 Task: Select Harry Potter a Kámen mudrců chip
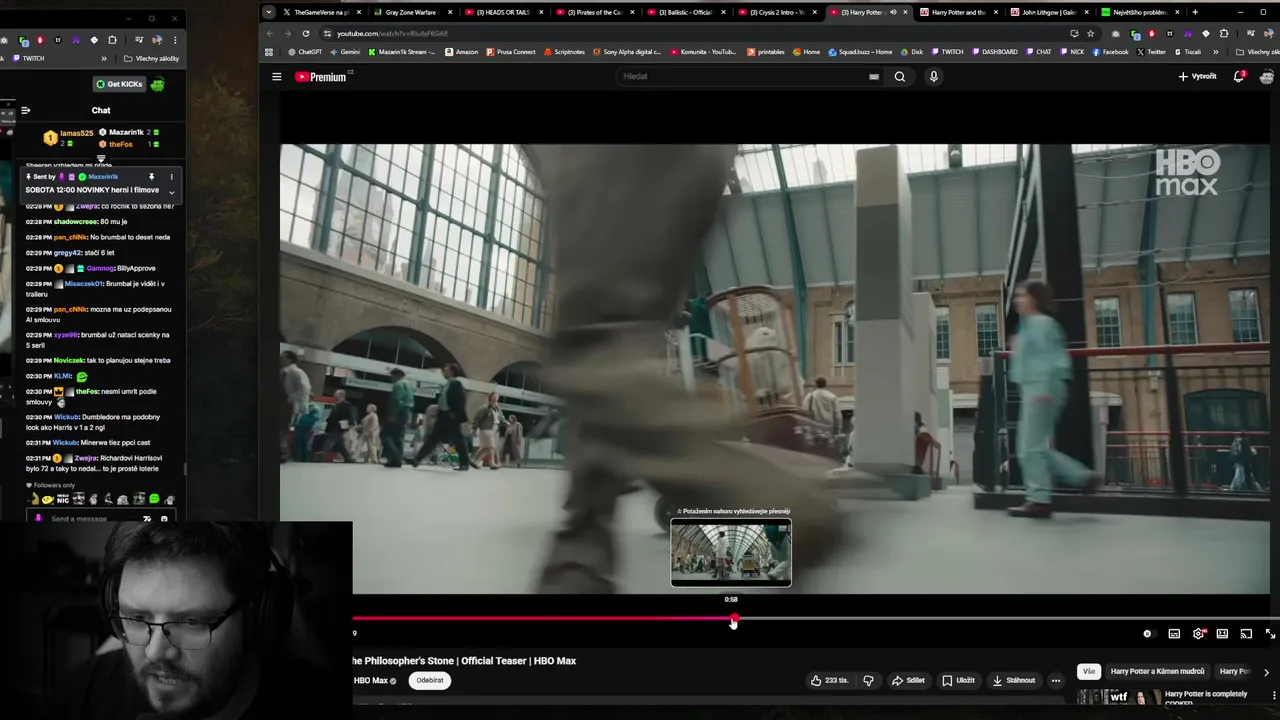(1157, 672)
